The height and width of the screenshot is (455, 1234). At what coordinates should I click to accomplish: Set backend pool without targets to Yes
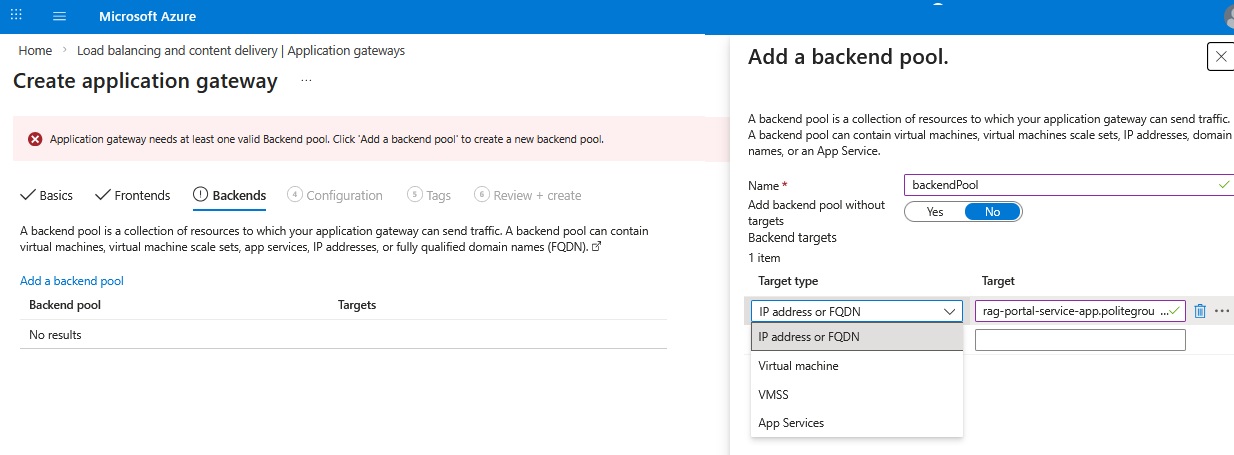coord(935,212)
